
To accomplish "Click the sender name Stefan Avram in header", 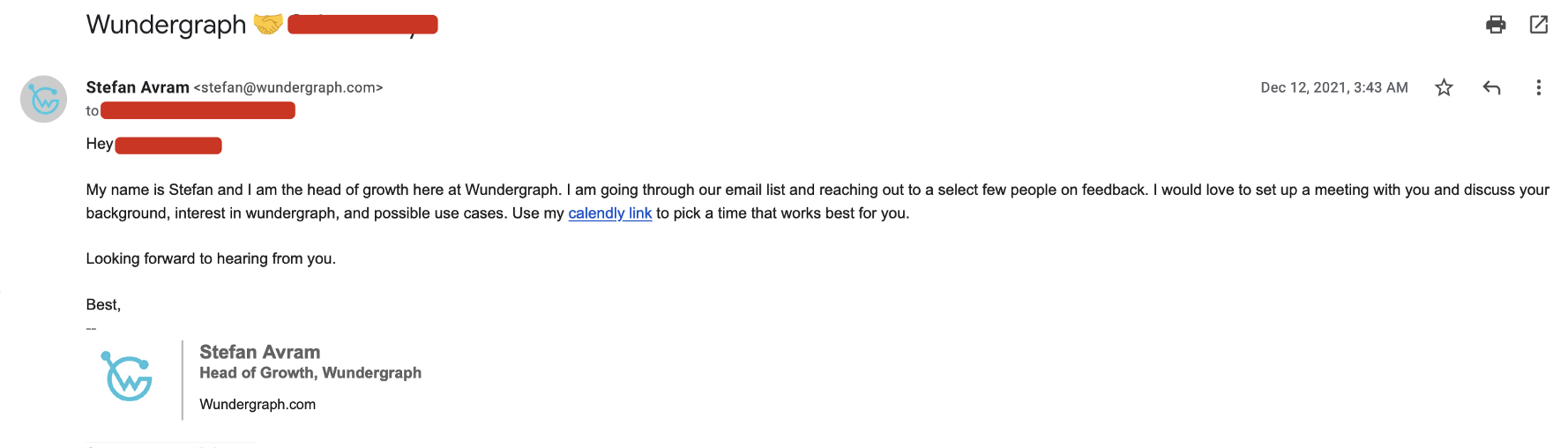I will 138,87.
